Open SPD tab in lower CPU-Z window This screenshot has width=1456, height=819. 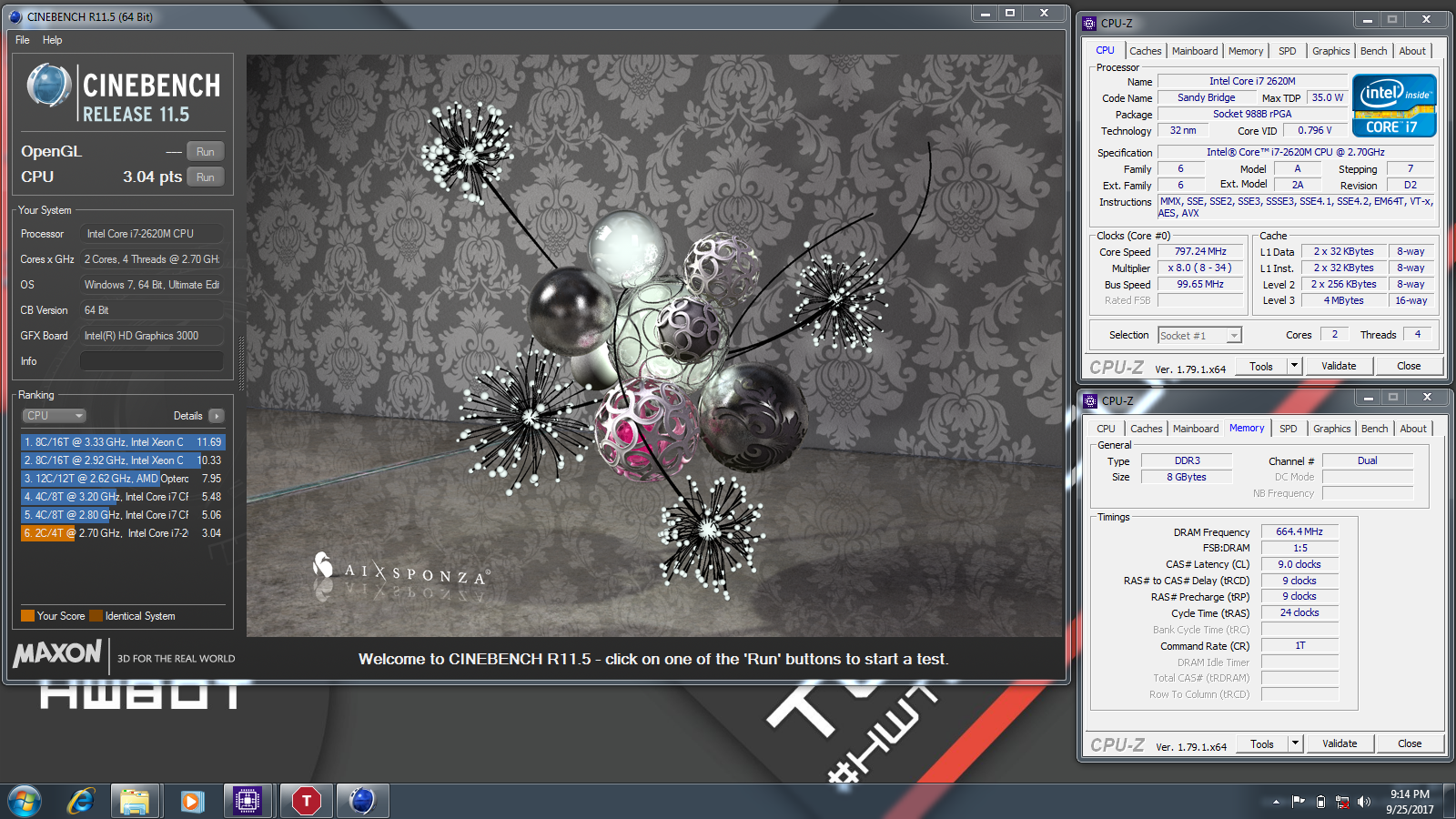pos(1289,429)
